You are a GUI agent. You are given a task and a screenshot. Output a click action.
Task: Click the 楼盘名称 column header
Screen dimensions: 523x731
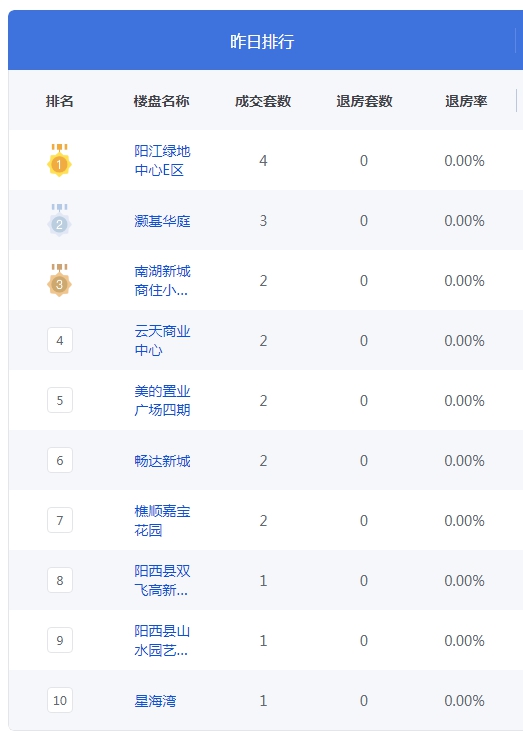pos(161,101)
